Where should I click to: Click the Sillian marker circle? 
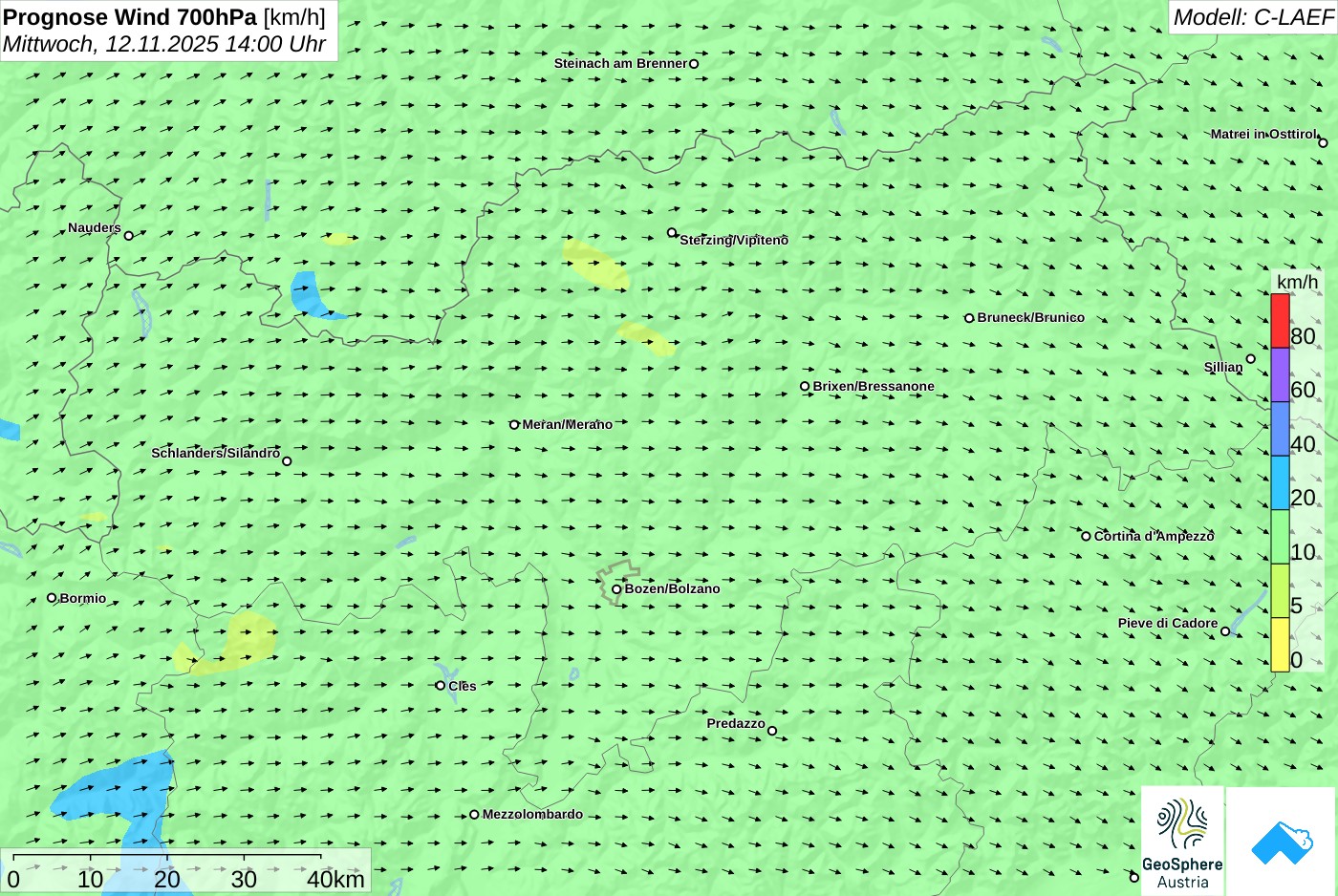point(1251,359)
